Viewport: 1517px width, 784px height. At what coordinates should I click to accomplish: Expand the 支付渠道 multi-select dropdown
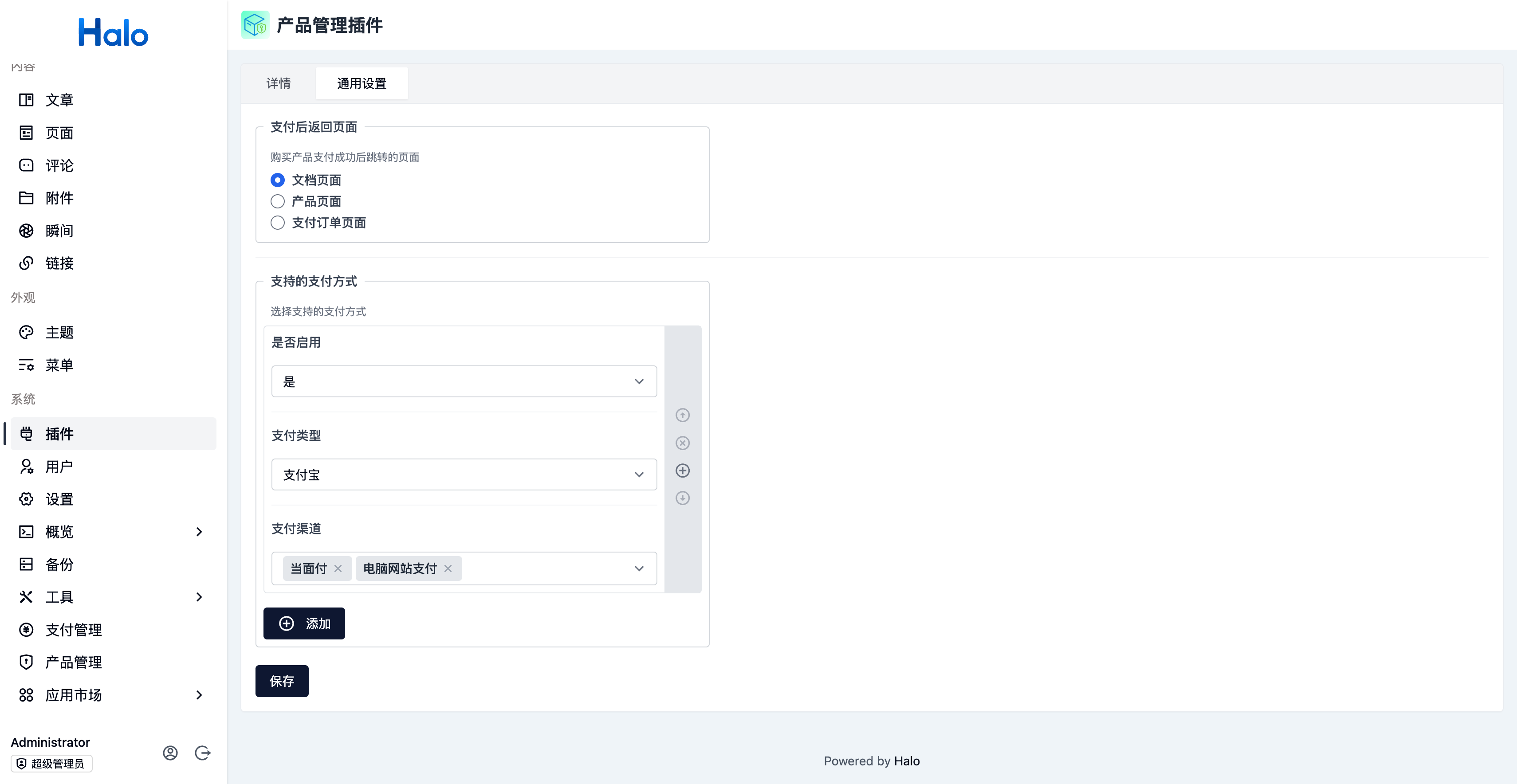[638, 568]
